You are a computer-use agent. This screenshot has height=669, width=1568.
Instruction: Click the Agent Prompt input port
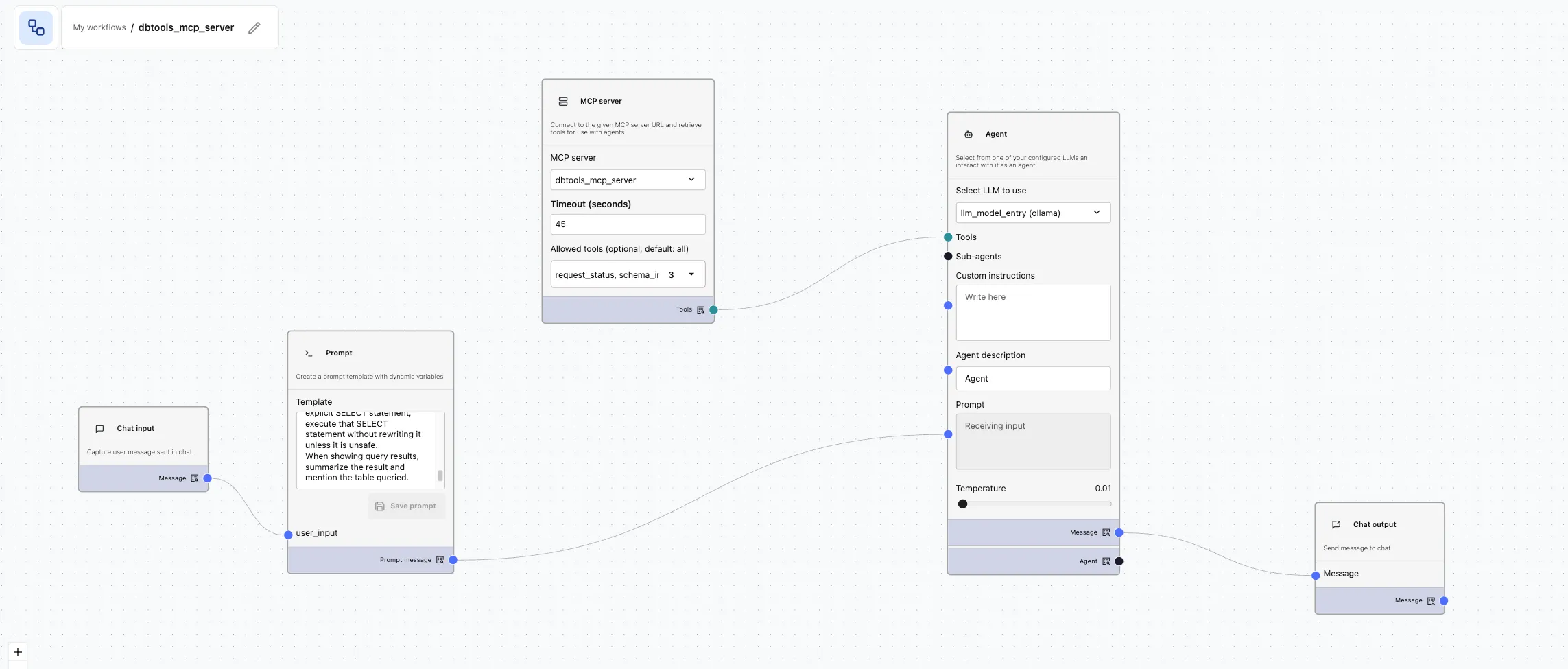948,434
